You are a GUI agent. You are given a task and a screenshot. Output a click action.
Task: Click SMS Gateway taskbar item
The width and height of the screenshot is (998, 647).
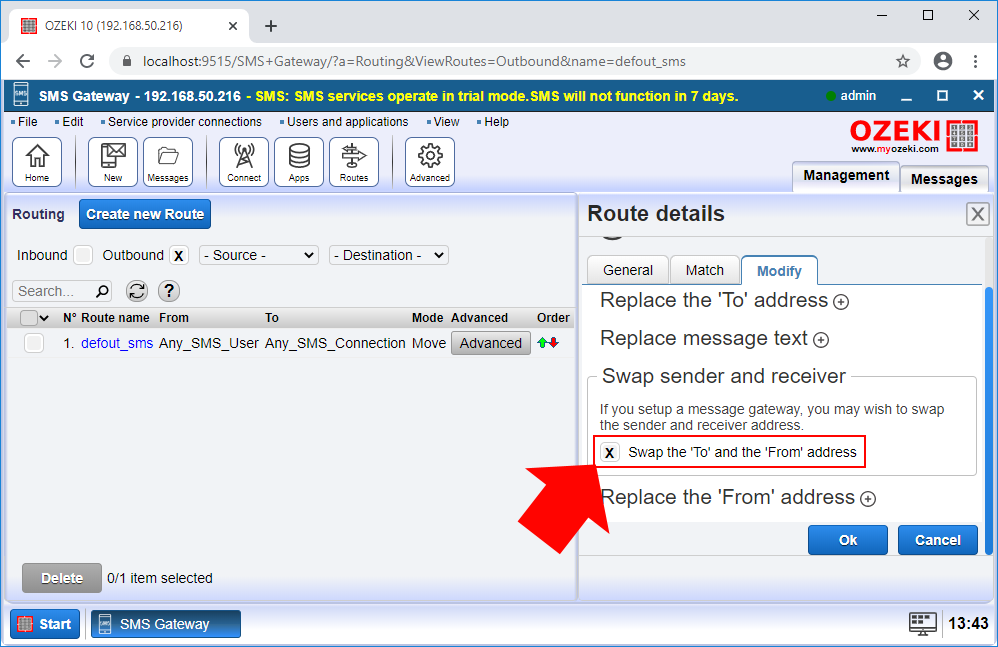(165, 624)
